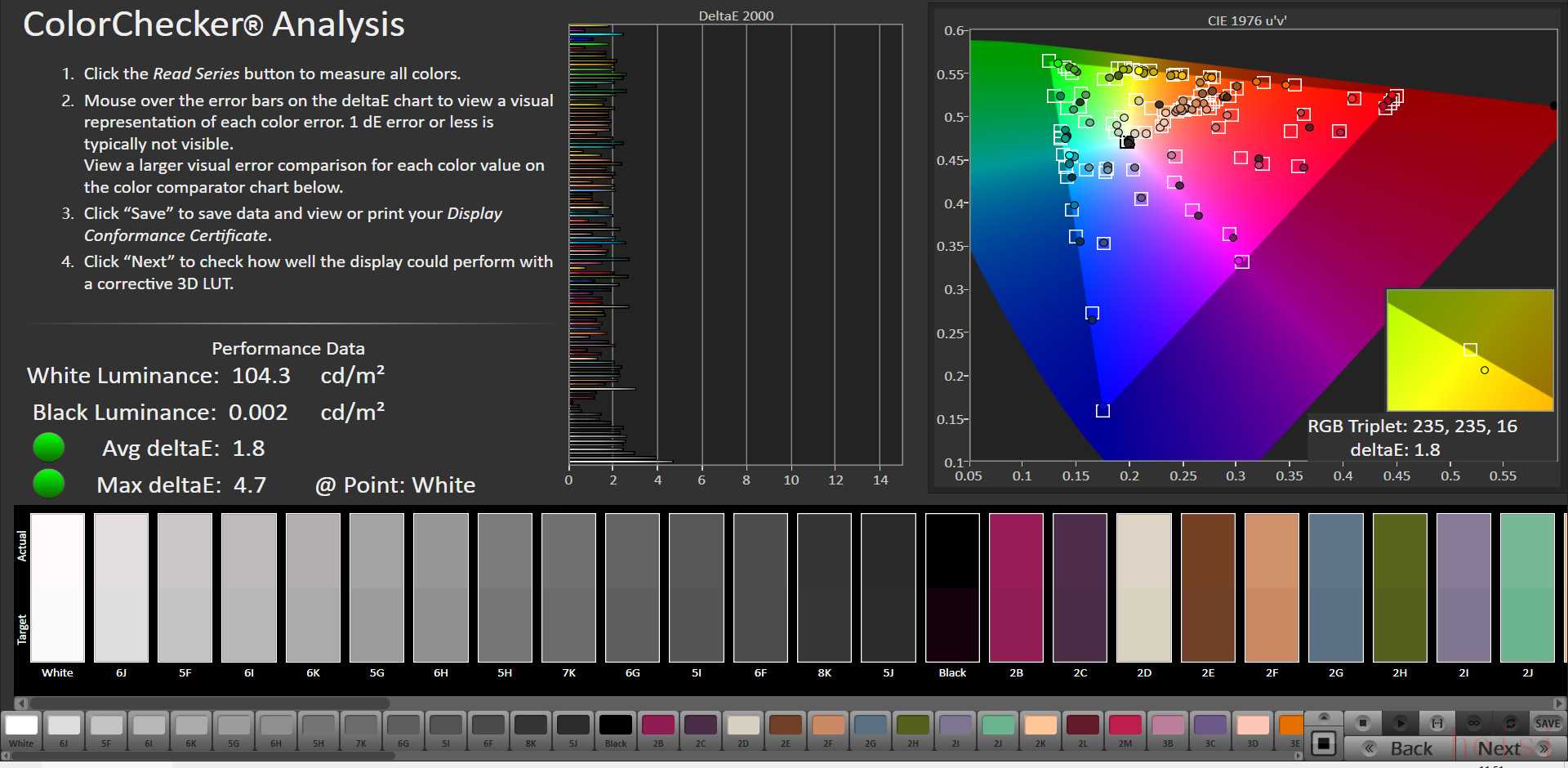Select the 6J swatch in bottom strip

pyautogui.click(x=64, y=731)
